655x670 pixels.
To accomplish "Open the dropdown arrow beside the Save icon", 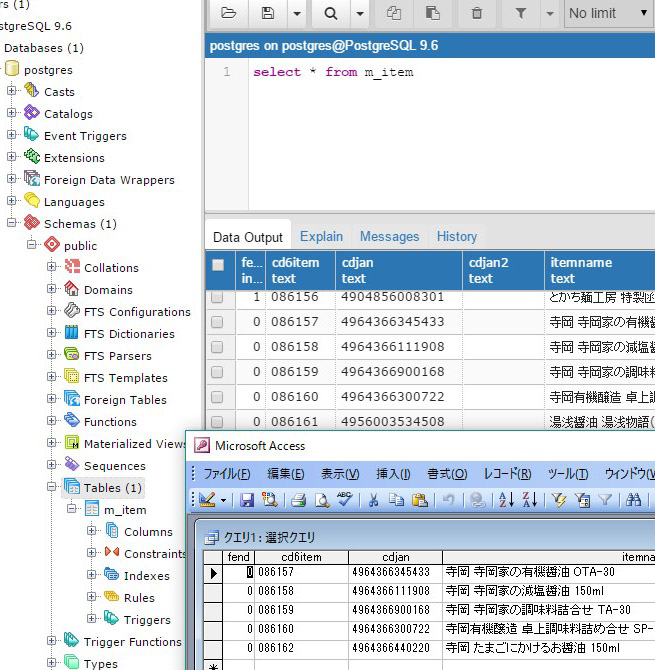I will (297, 14).
